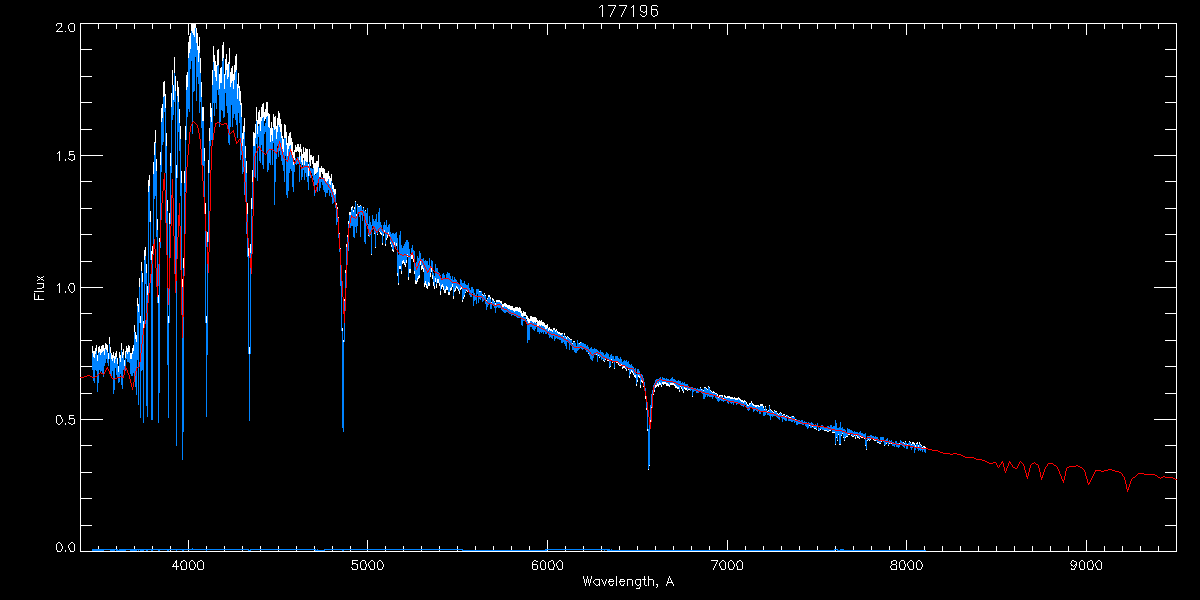Viewport: 1200px width, 600px height.
Task: Click the 7000 x-axis tick label
Action: [727, 564]
